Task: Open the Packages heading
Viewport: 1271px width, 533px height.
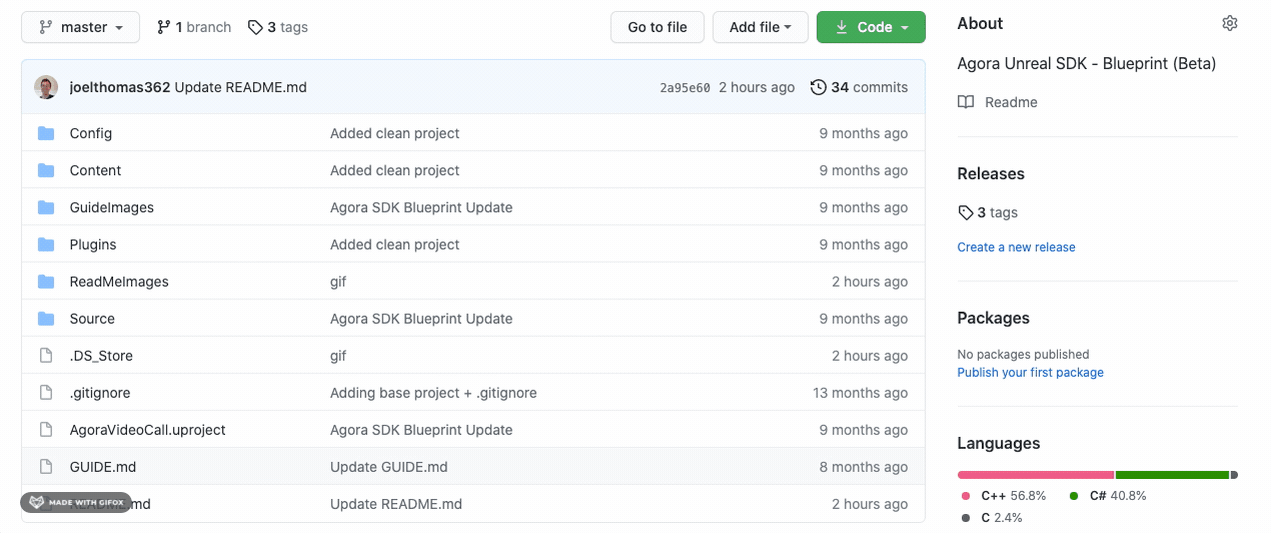Action: coord(993,318)
